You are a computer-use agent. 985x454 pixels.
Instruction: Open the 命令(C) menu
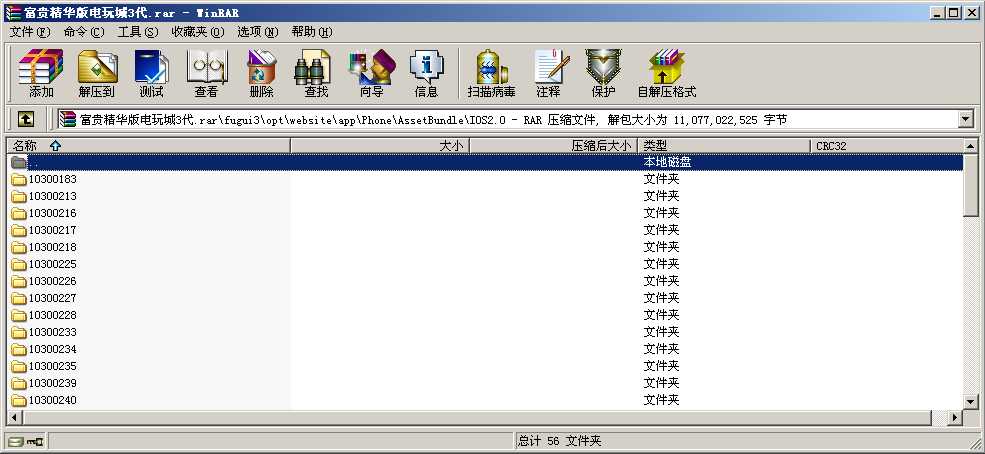tap(84, 32)
